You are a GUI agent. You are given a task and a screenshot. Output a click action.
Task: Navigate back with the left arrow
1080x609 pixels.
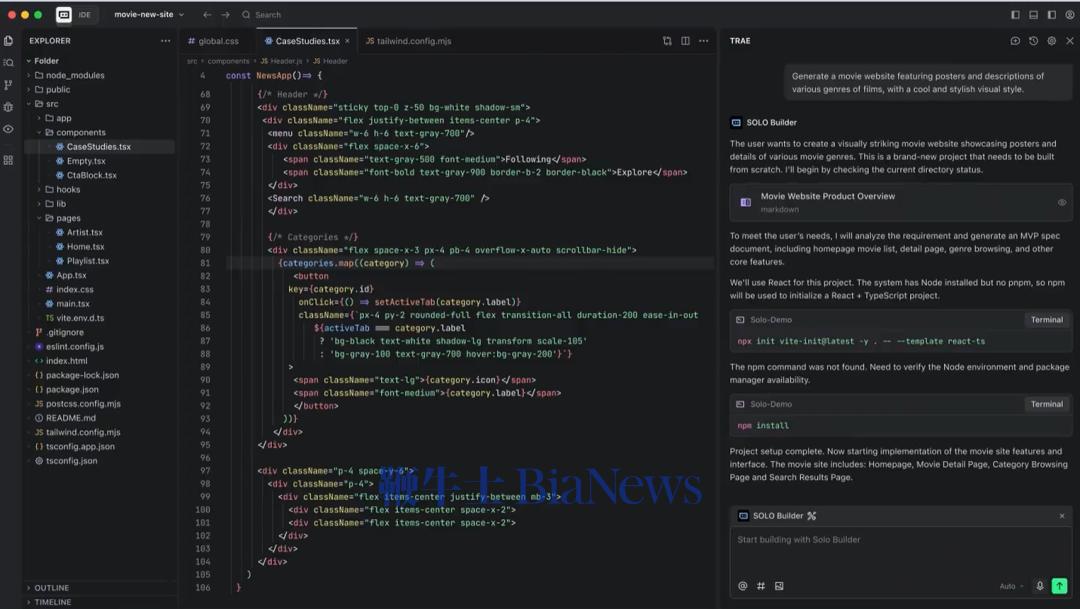(207, 14)
